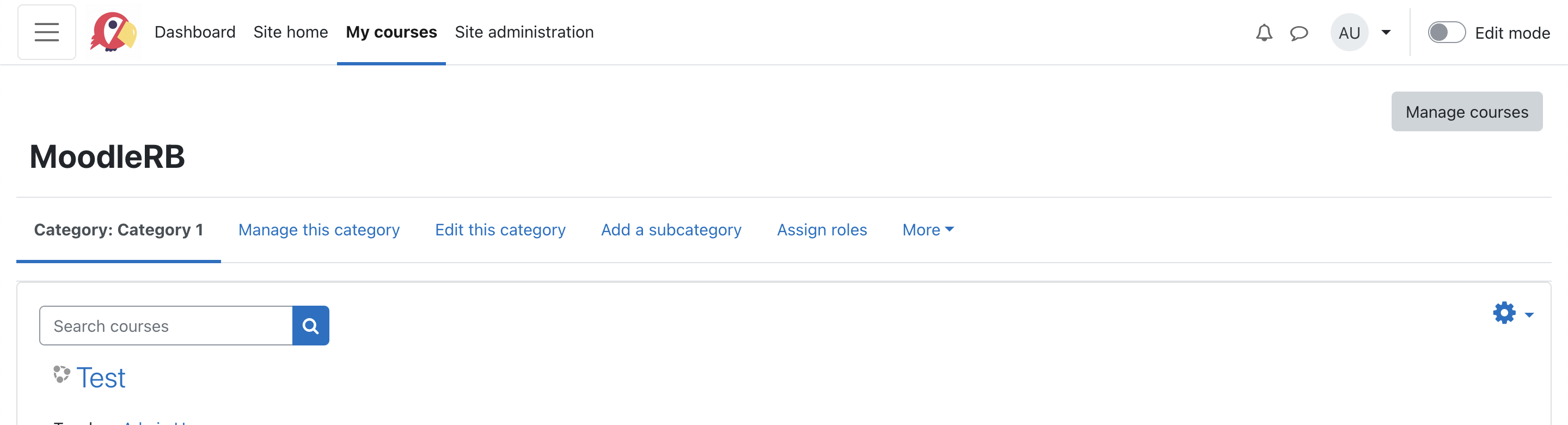Open Site administration
Screen dimensions: 1568x425
(x=524, y=32)
